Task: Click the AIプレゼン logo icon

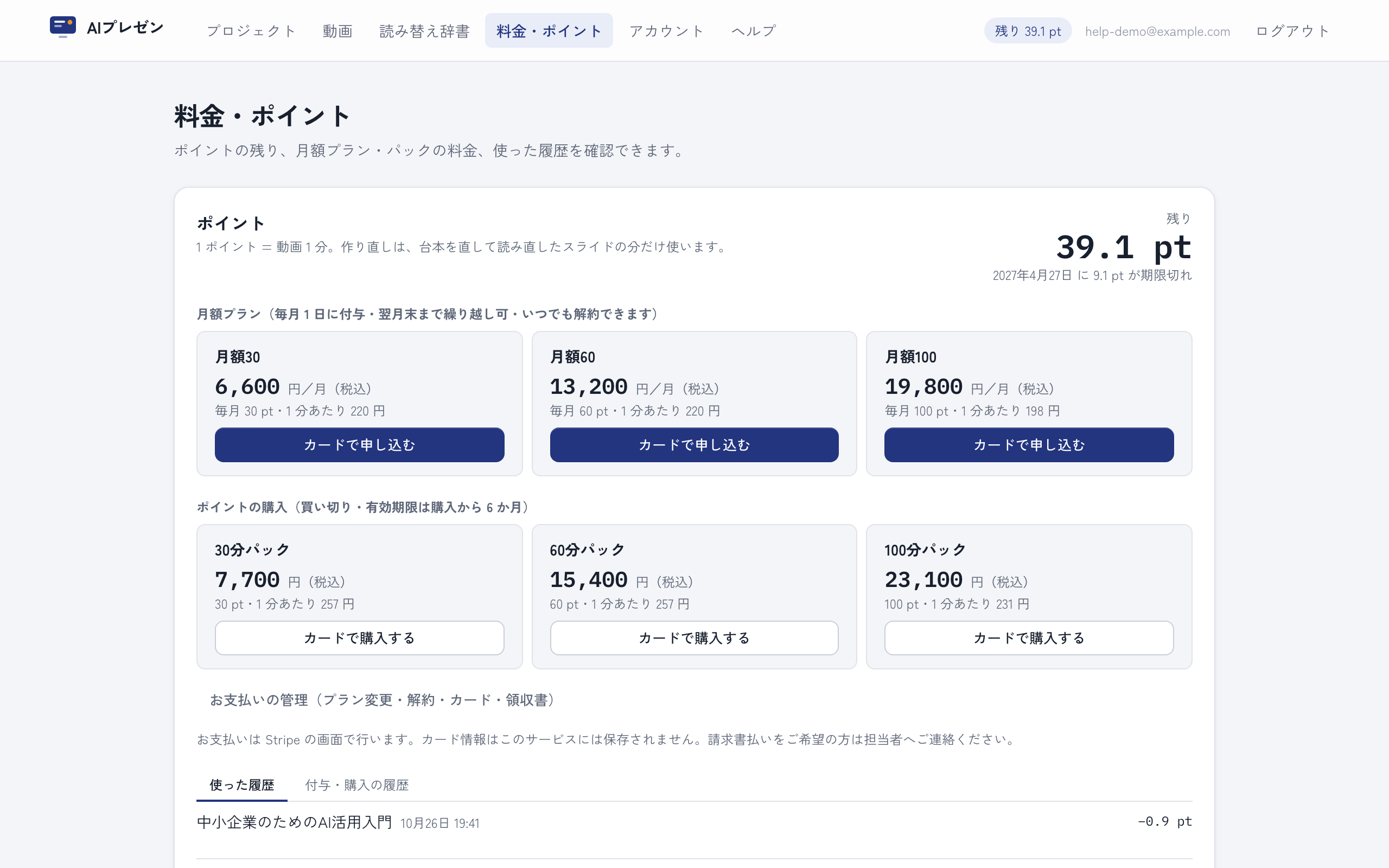Action: point(62,27)
